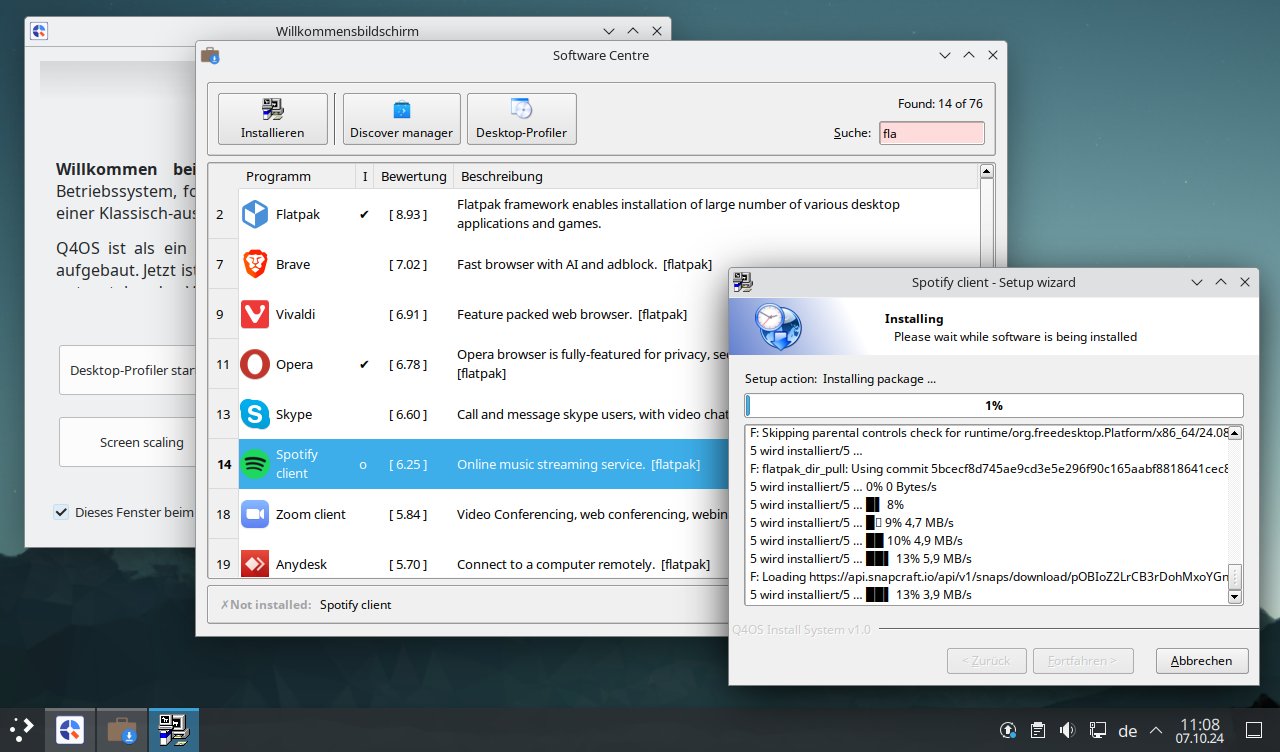Click the Willkommensbildschirm title bar icon
The image size is (1280, 752).
click(x=38, y=31)
